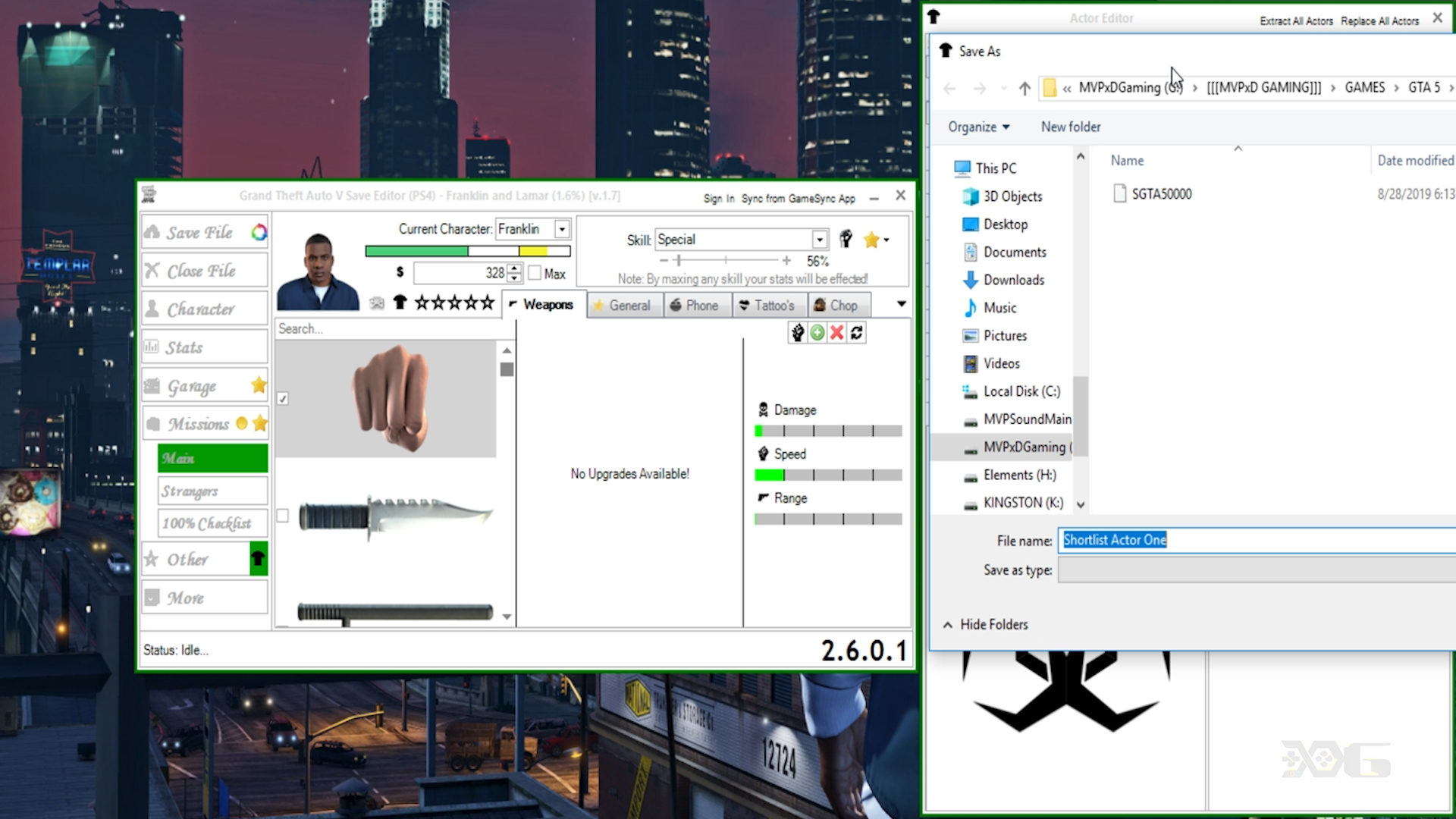Screen dimensions: 1456x819
Task: Click the fist weapons toolbar icon
Action: 798,332
